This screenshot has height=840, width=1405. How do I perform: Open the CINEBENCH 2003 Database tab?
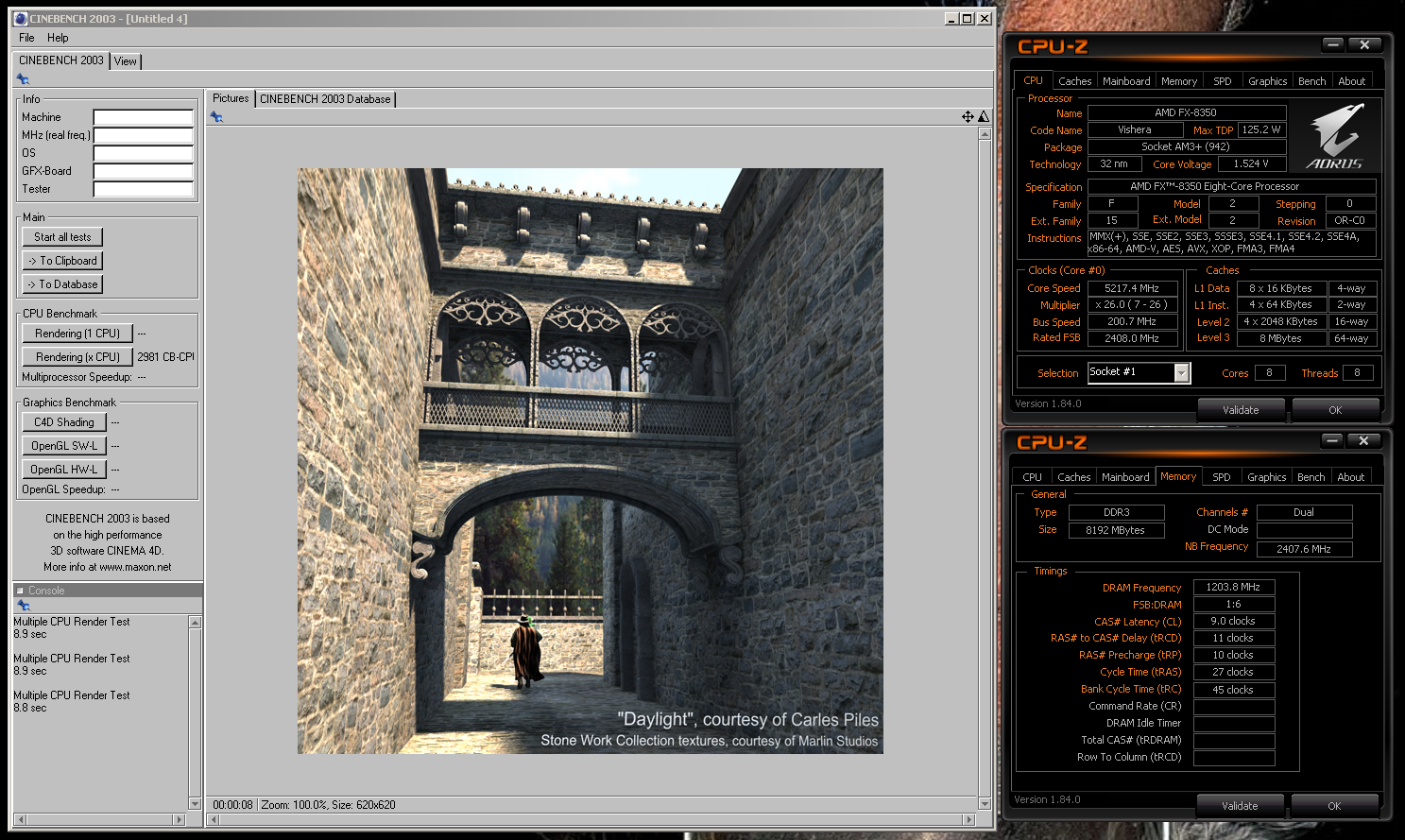[x=325, y=99]
